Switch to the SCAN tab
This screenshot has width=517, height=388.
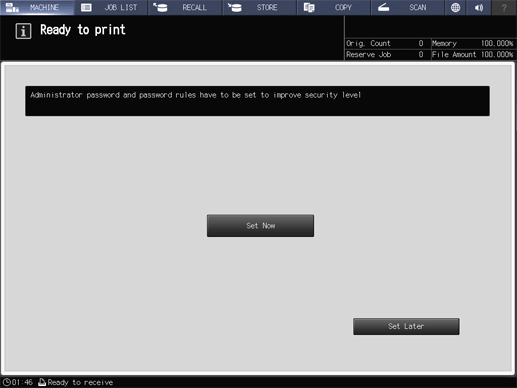tap(408, 7)
